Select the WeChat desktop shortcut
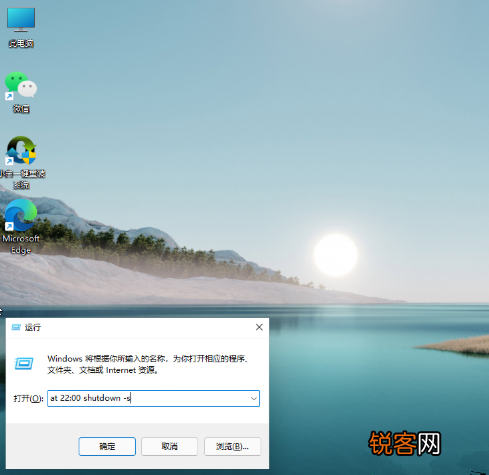Screen dimensions: 489x475 (21, 92)
